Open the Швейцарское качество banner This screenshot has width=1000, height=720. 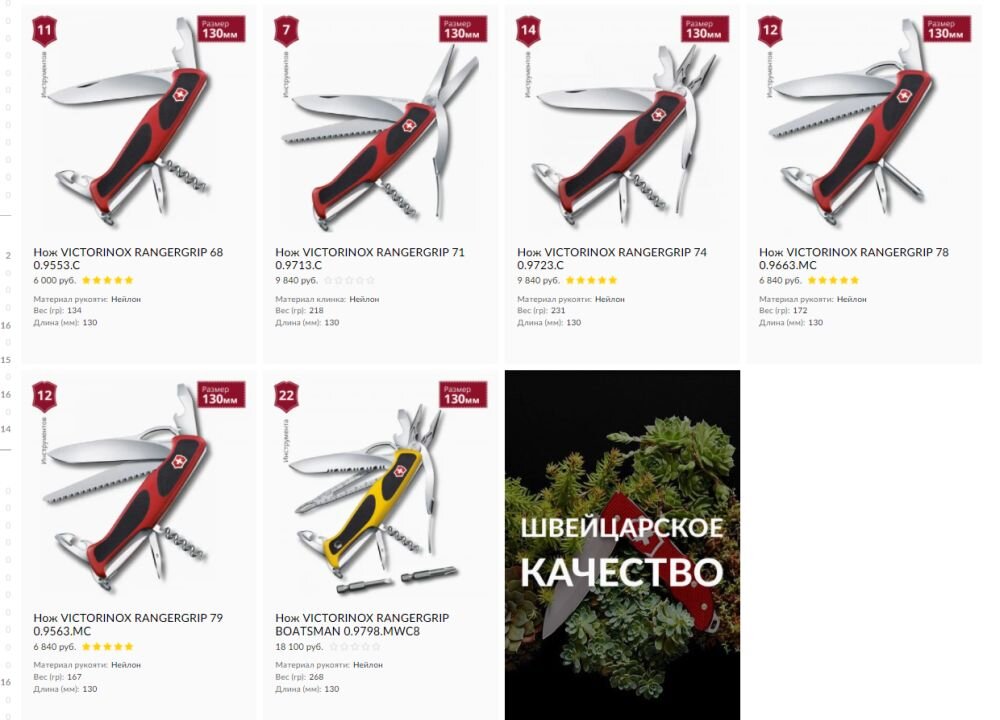click(x=622, y=545)
